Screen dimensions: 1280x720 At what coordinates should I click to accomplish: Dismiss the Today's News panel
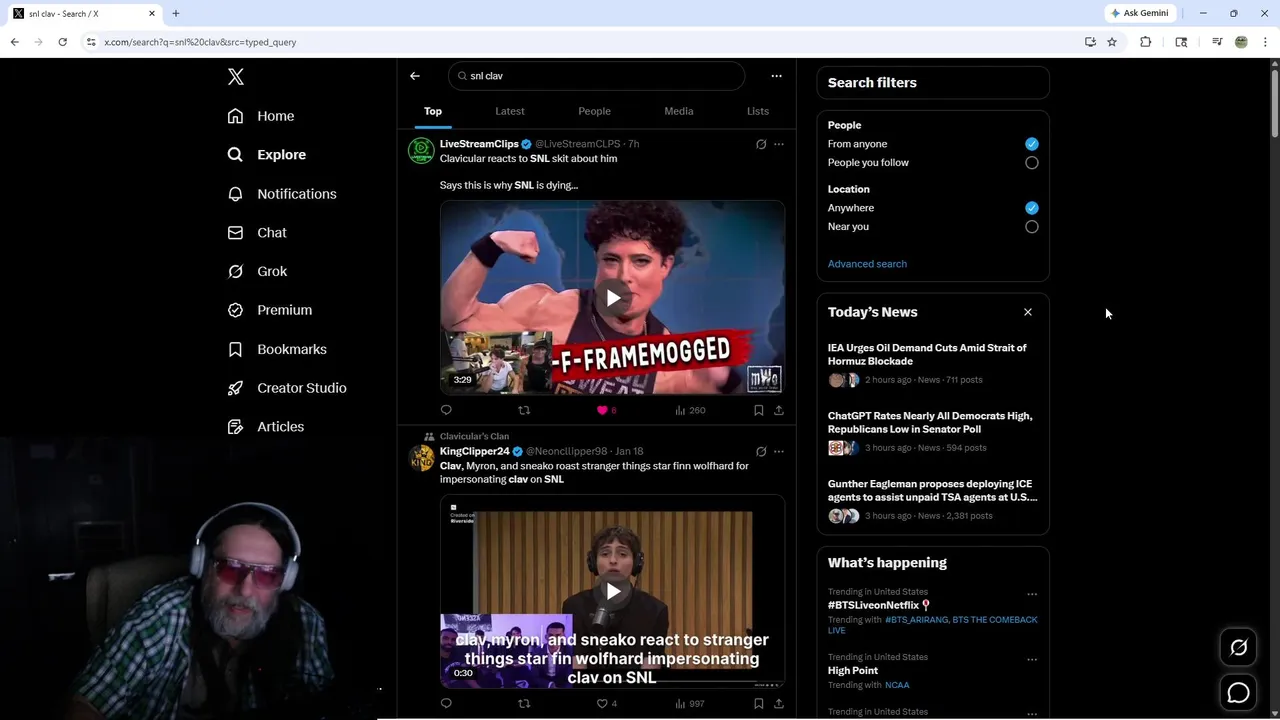[1028, 312]
